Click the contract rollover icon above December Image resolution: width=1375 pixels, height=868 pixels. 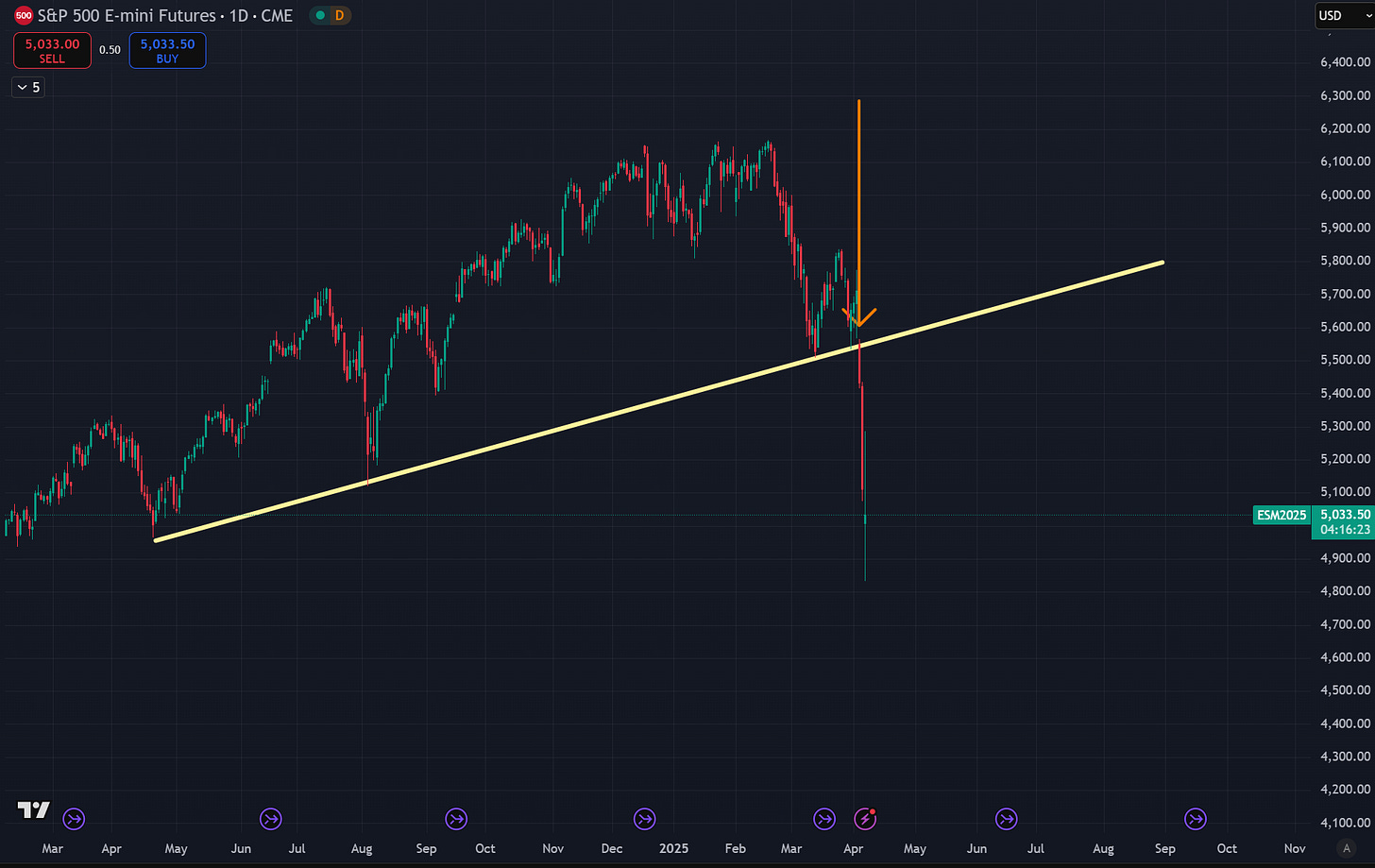[x=644, y=818]
